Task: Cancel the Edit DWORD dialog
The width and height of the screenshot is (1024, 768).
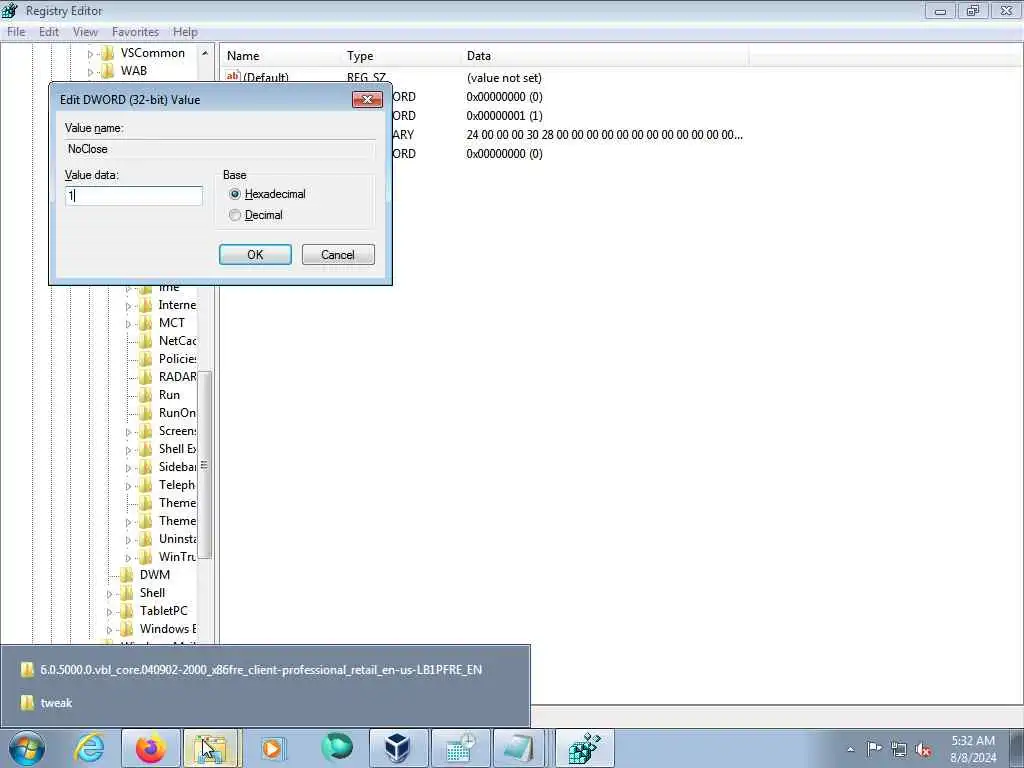Action: click(x=338, y=255)
